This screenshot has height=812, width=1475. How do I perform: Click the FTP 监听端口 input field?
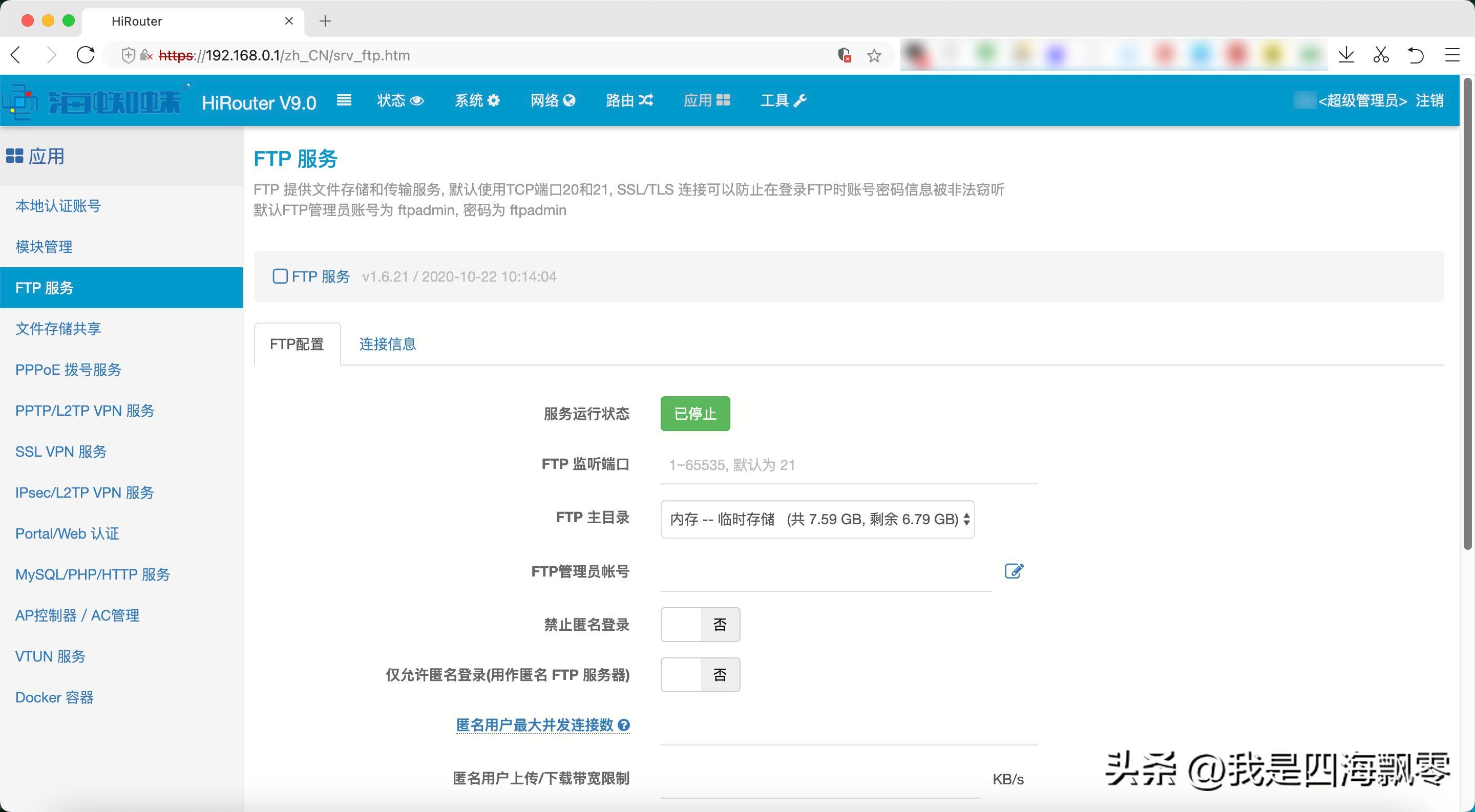(x=848, y=465)
